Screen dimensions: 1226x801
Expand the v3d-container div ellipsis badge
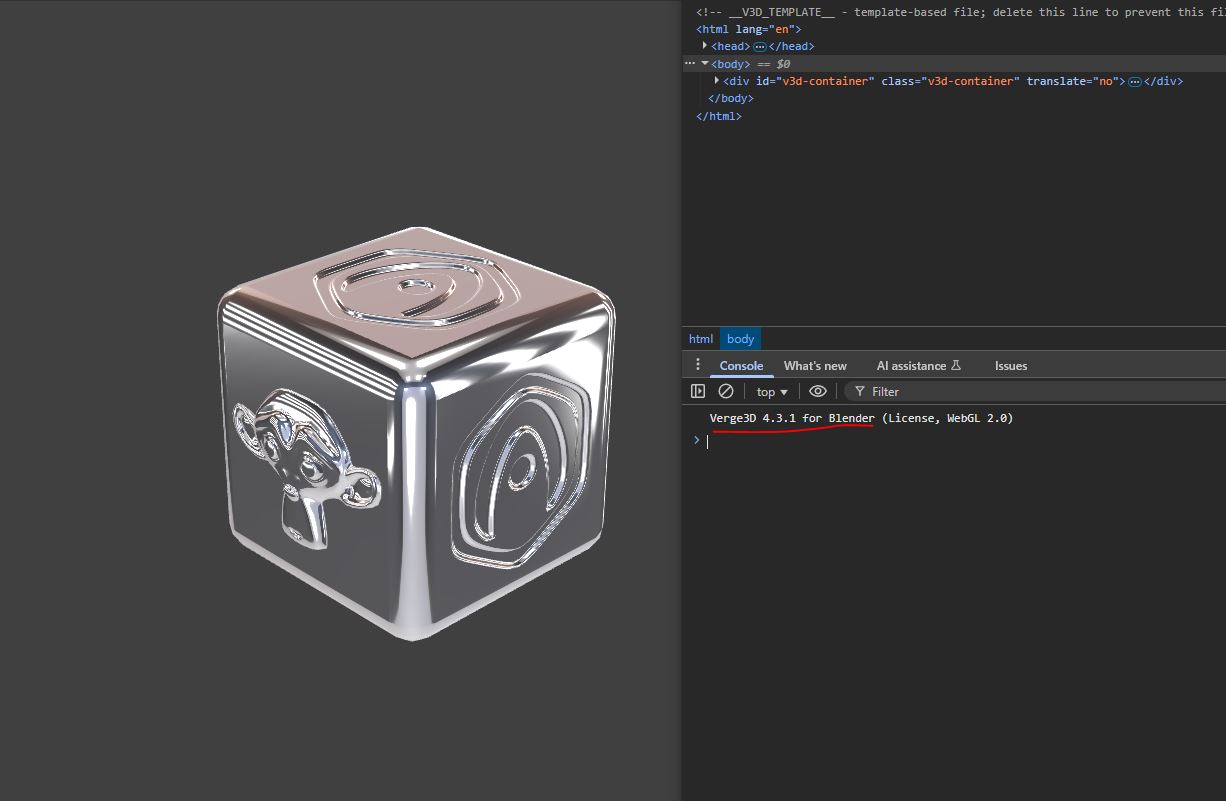click(x=1135, y=81)
